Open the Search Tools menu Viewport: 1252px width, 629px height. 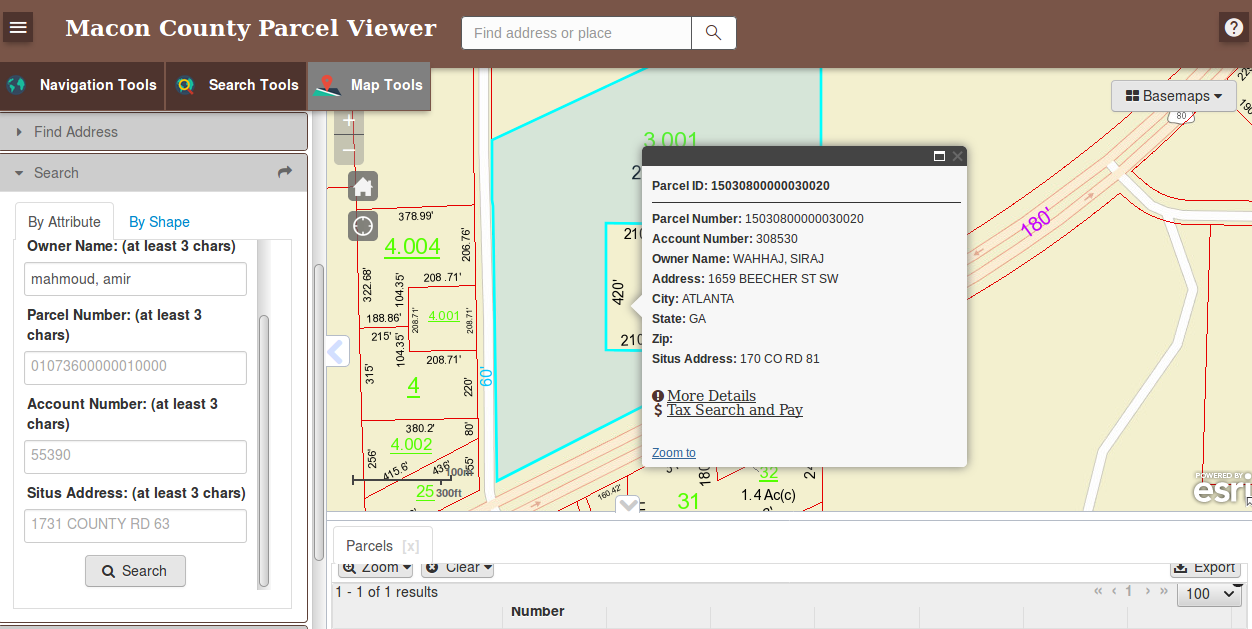(x=236, y=85)
